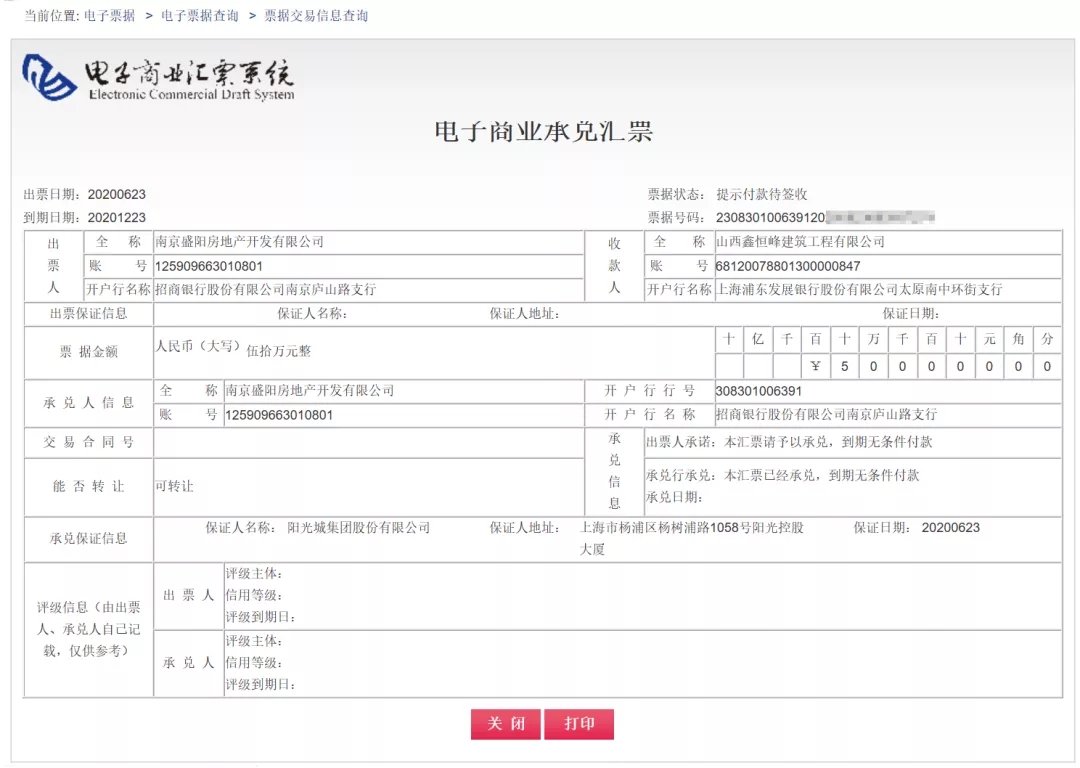Select the 承兑日期 label

coord(674,497)
